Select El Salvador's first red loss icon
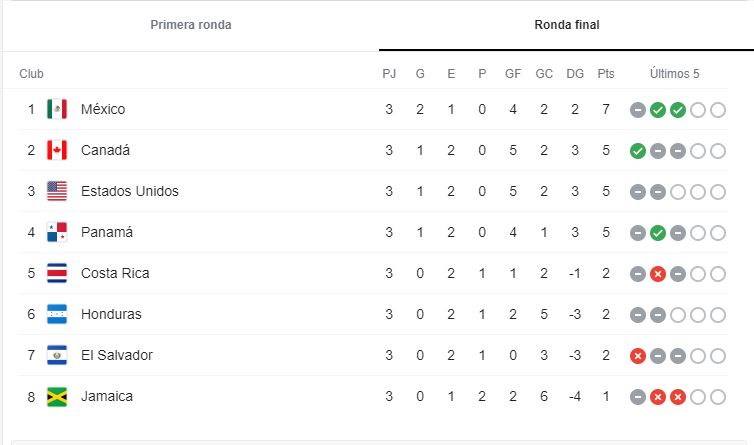The height and width of the screenshot is (445, 754). pyautogui.click(x=638, y=356)
